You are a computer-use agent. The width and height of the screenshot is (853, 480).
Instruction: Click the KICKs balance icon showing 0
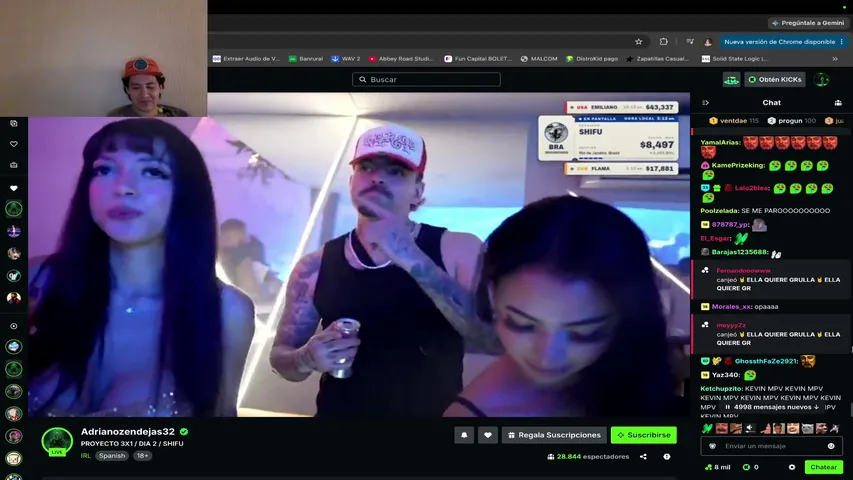click(746, 467)
